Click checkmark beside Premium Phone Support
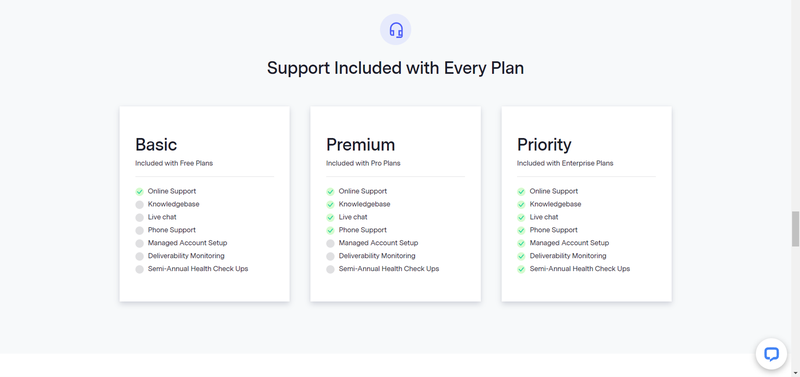Viewport: 800px width, 377px height. click(x=330, y=230)
